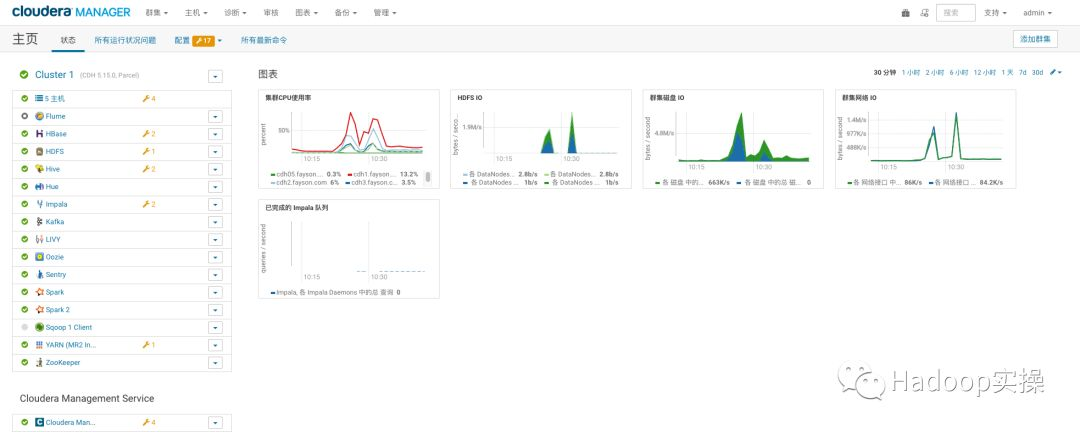Click HBase configuration wrench warning

(149, 134)
